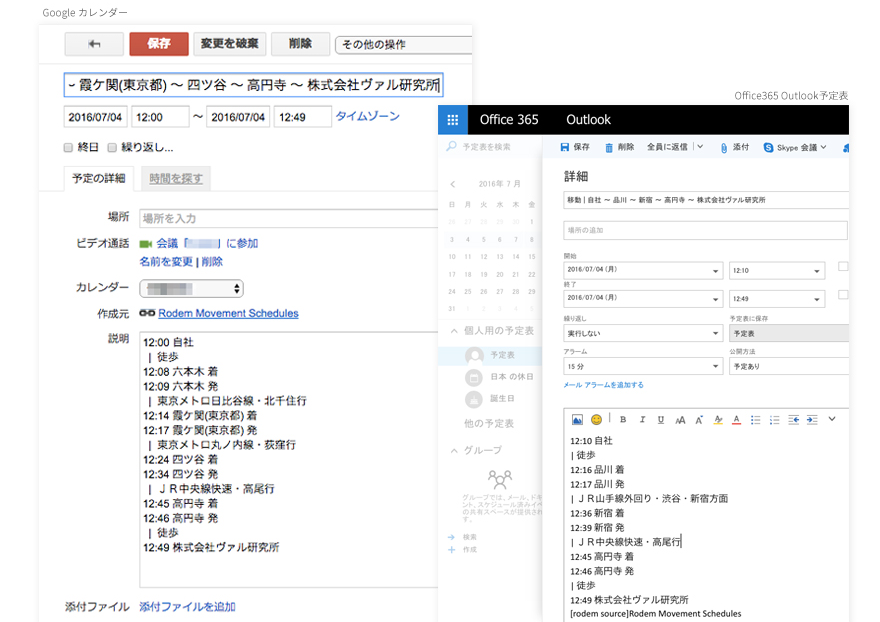Open the 繰り返し 実行しない dropdown
This screenshot has width=880, height=622.
[x=643, y=333]
